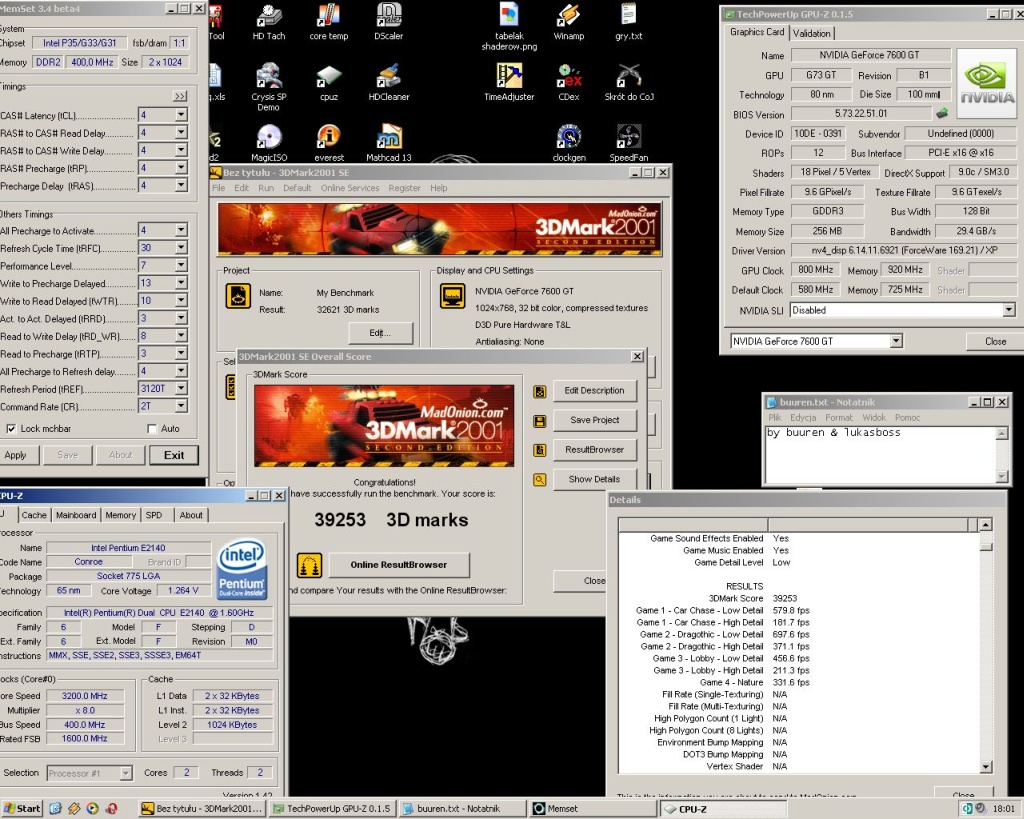The height and width of the screenshot is (819, 1024).
Task: Click the Show Details magnifier icon
Action: (539, 479)
